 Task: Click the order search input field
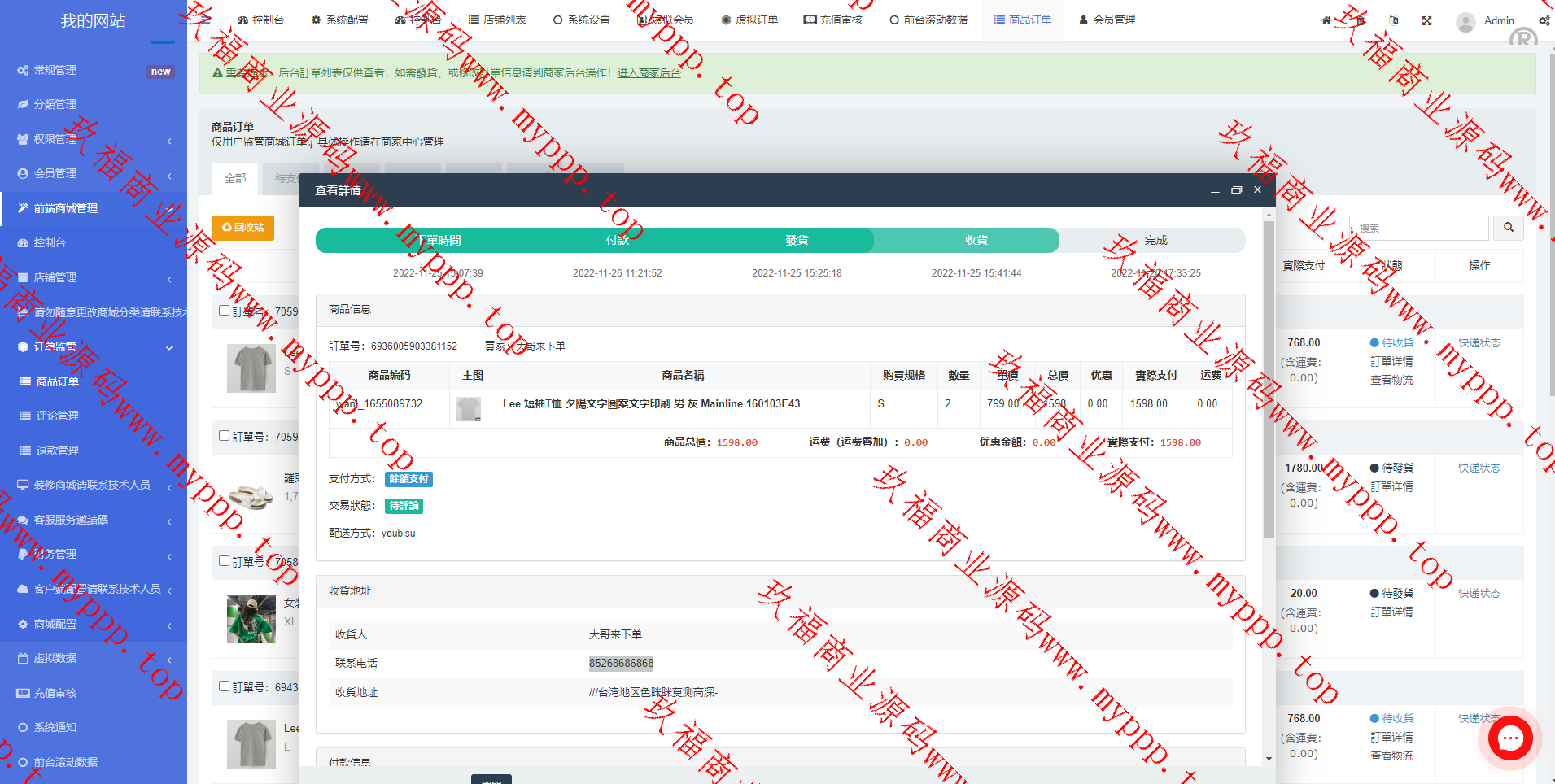[x=1418, y=228]
